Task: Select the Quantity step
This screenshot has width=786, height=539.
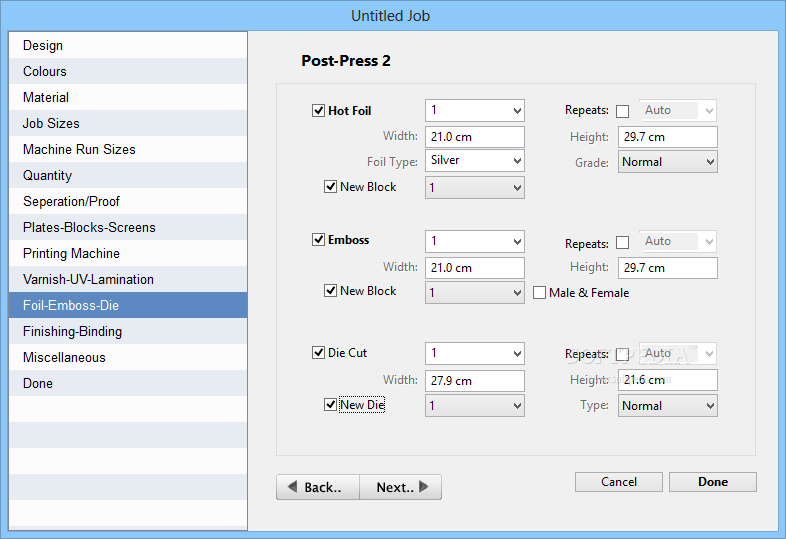Action: [128, 175]
